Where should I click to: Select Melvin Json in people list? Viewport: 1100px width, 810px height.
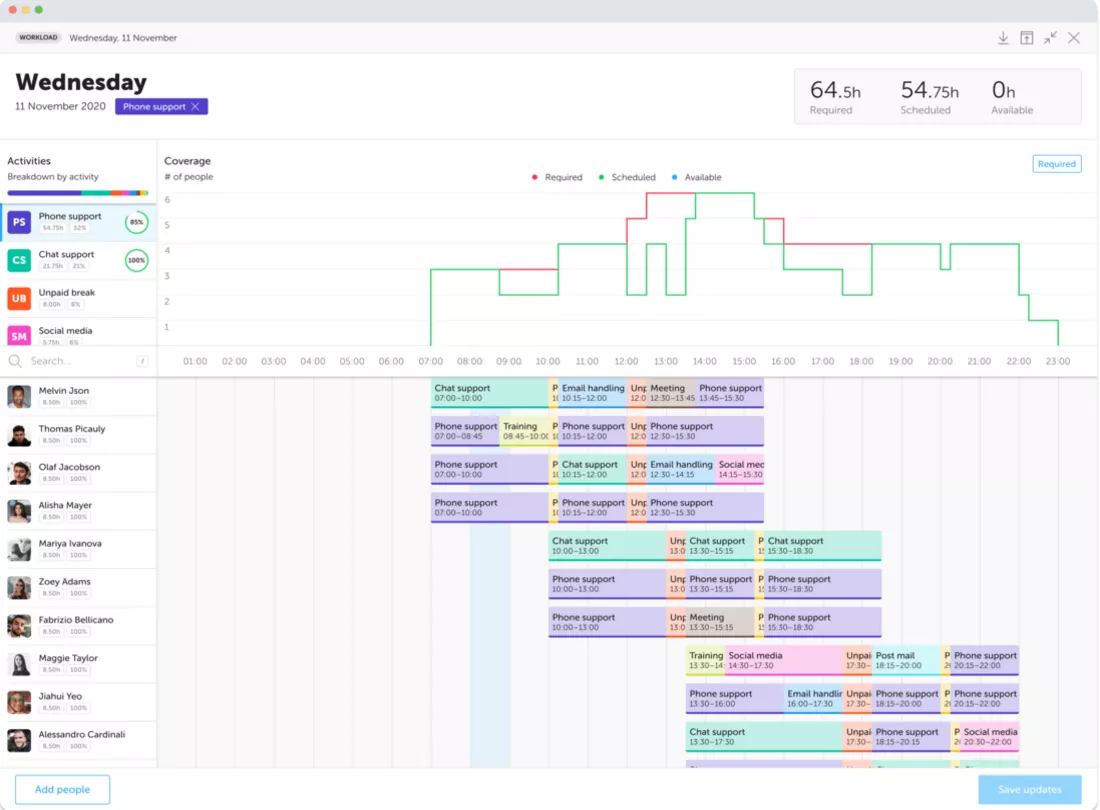64,391
